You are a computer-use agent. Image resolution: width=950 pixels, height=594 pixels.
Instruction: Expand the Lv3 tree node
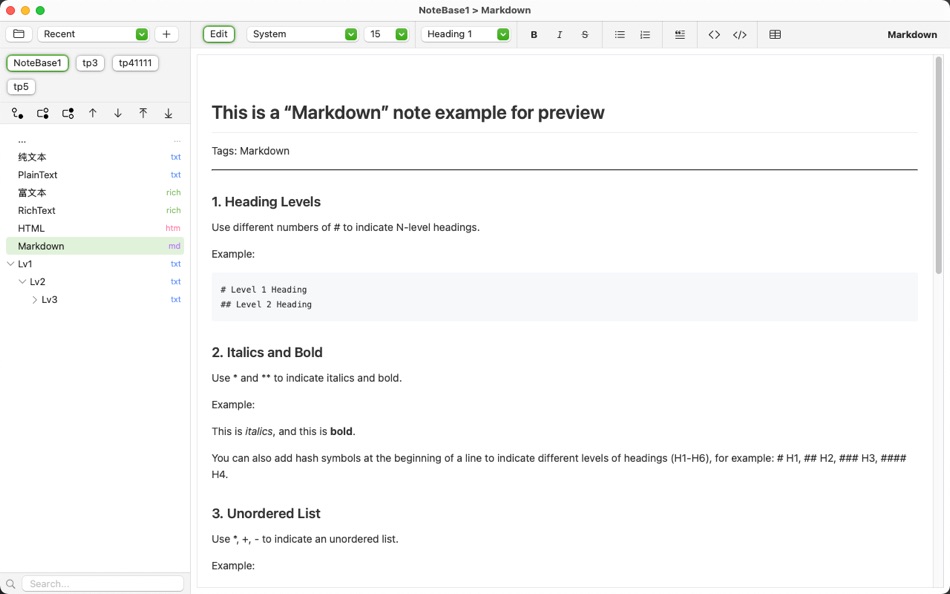pyautogui.click(x=35, y=299)
